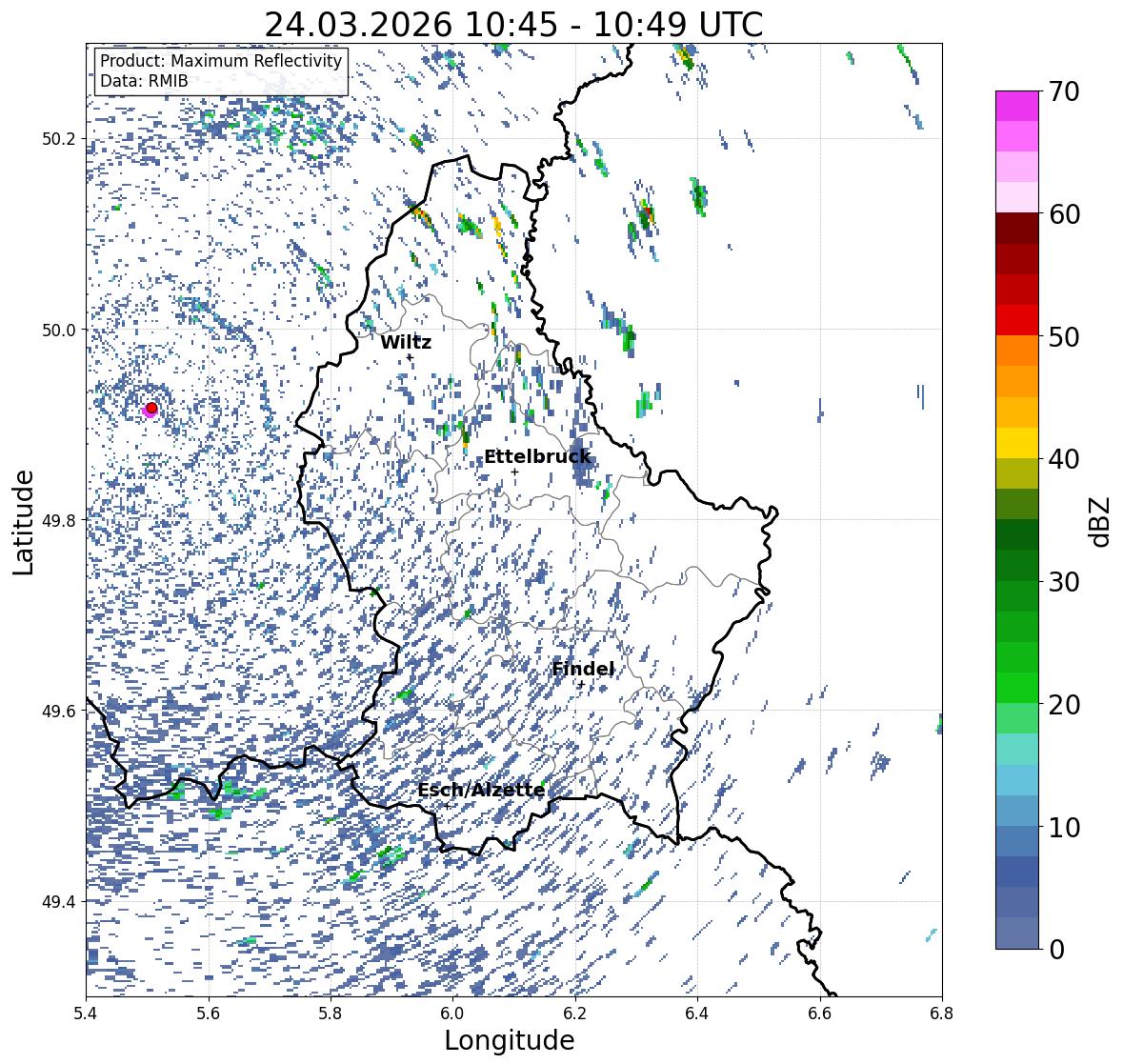Click the latitude tick label 50.2
The height and width of the screenshot is (1064, 1123).
click(59, 139)
